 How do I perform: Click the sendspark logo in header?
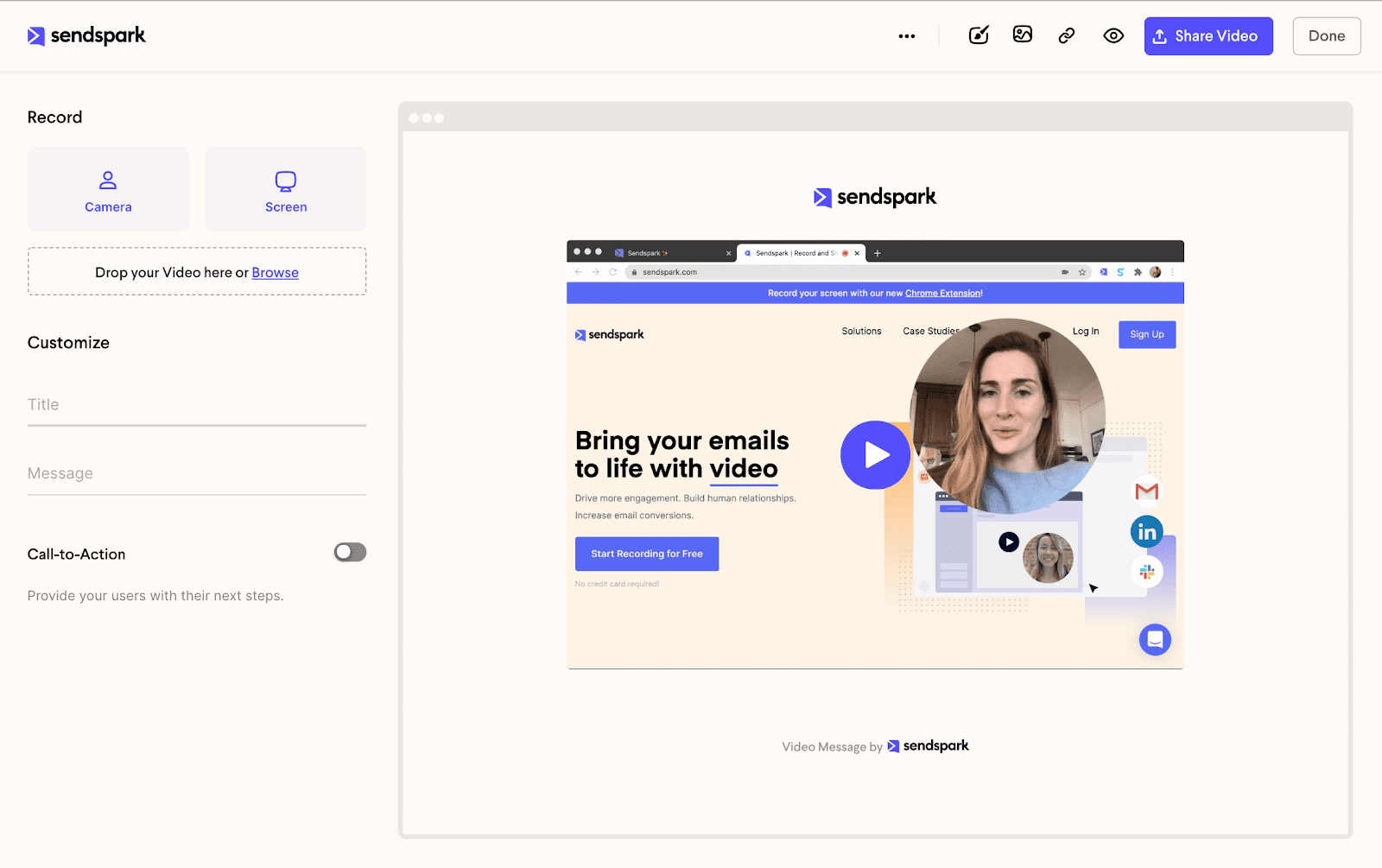pyautogui.click(x=86, y=35)
